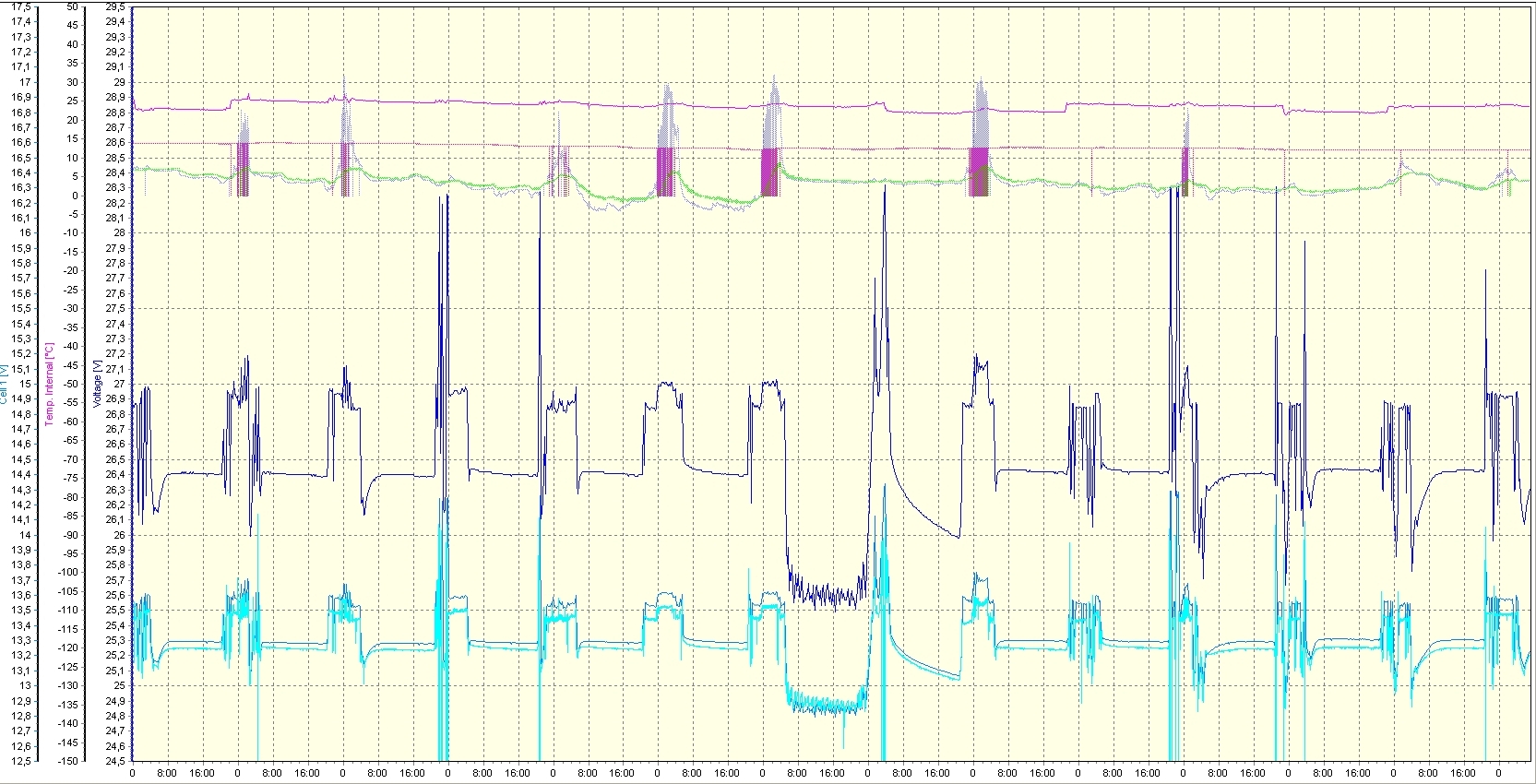Pick the -150 temperature tick label

point(68,761)
